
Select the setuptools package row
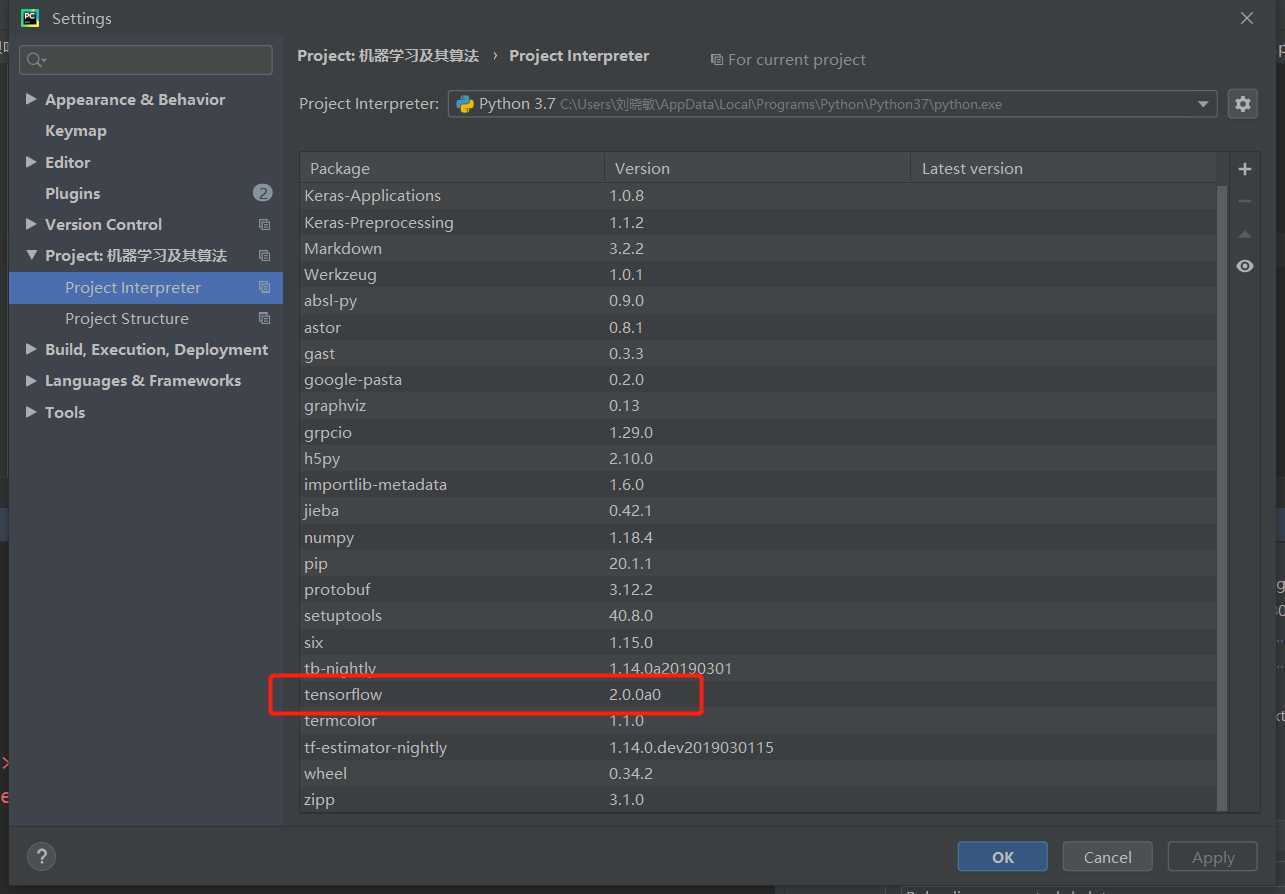(758, 615)
